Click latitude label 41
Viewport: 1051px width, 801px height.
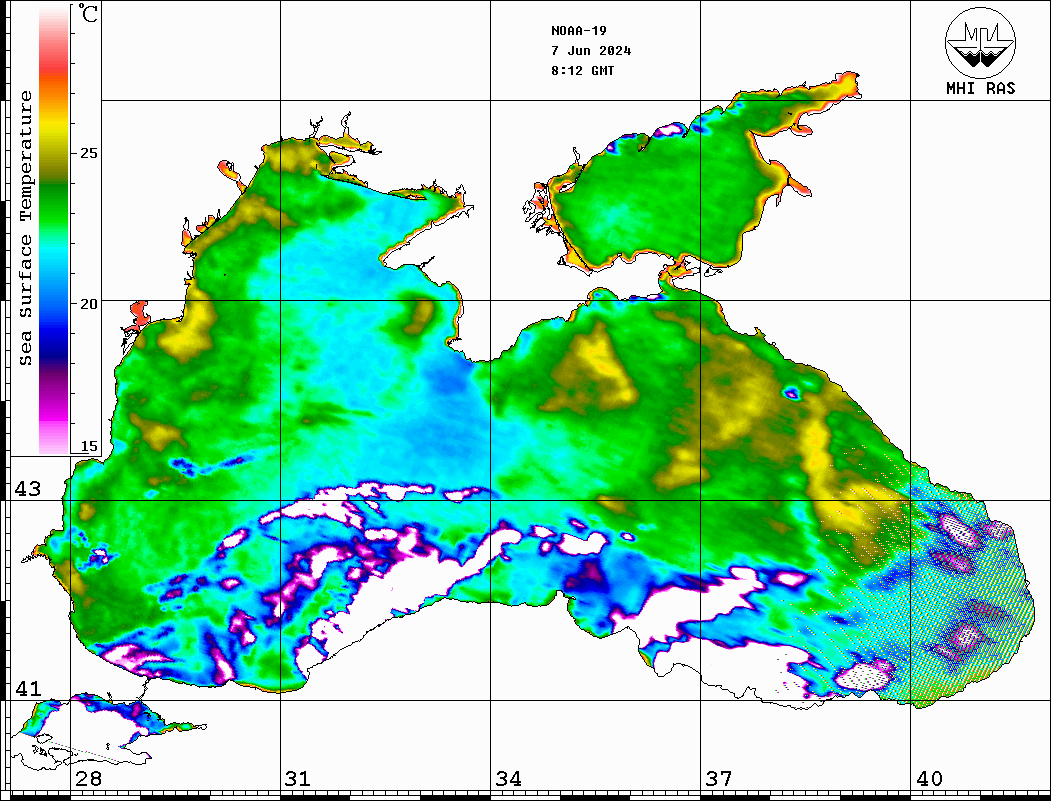point(28,689)
